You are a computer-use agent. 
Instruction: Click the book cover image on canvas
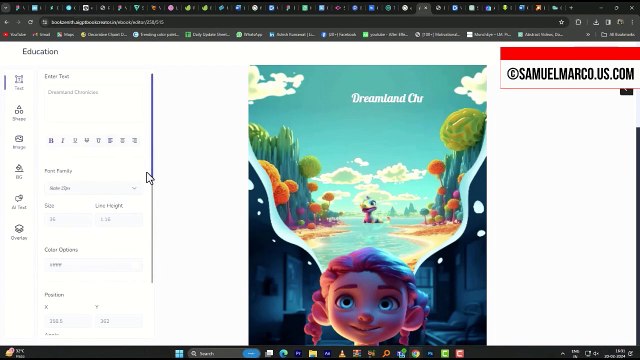[367, 205]
